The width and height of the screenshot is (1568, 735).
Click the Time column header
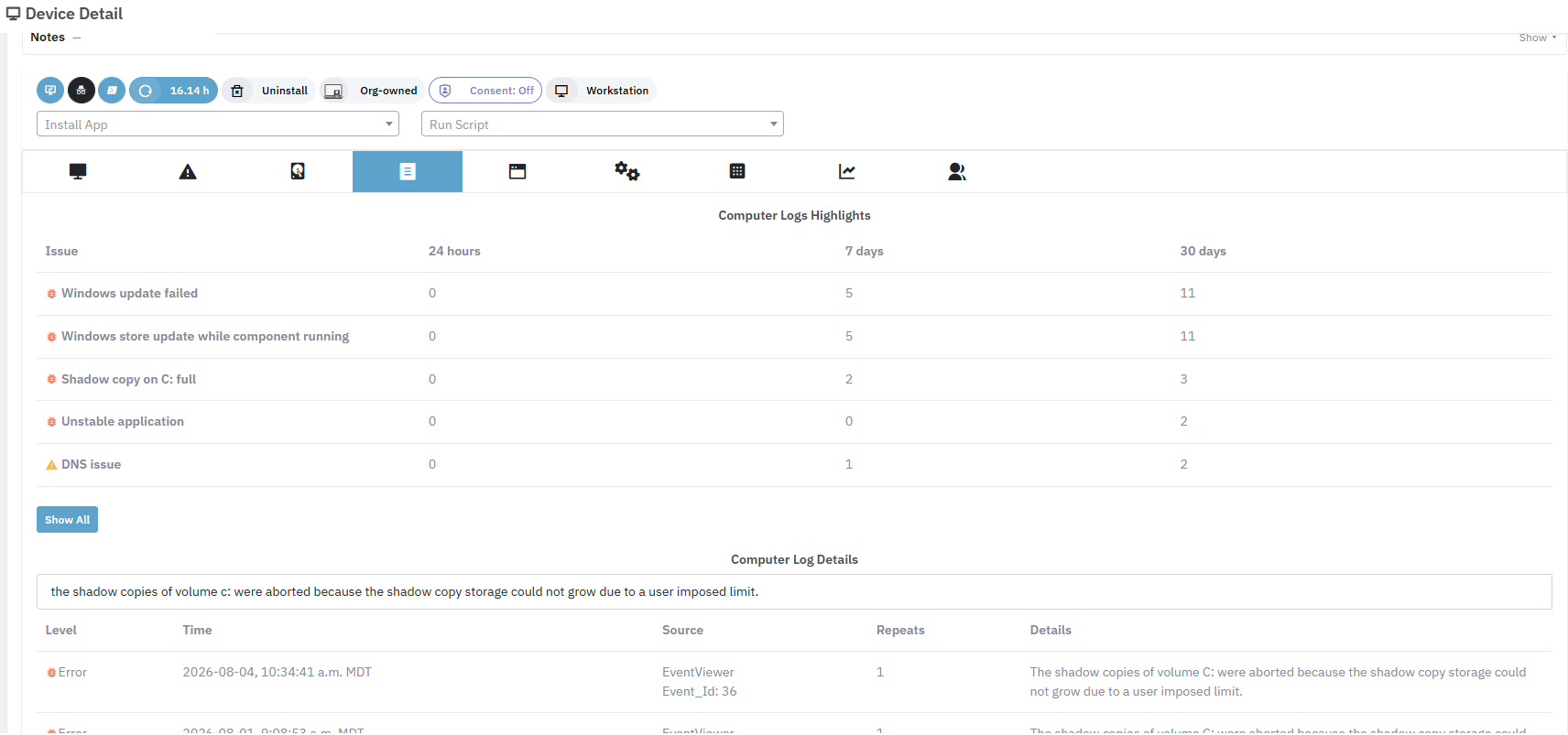(197, 630)
